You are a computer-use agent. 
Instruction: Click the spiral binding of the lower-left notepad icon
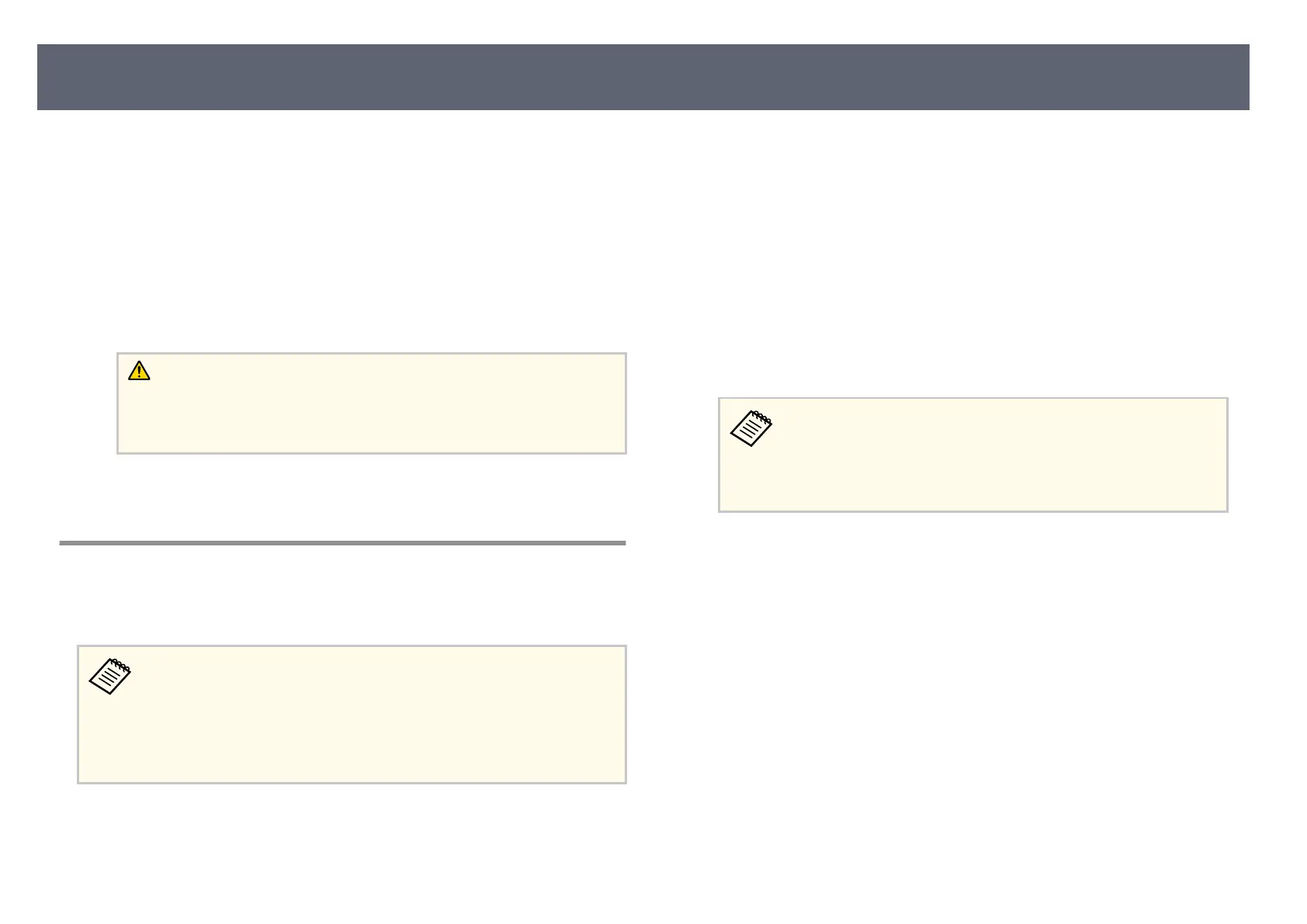(x=122, y=666)
